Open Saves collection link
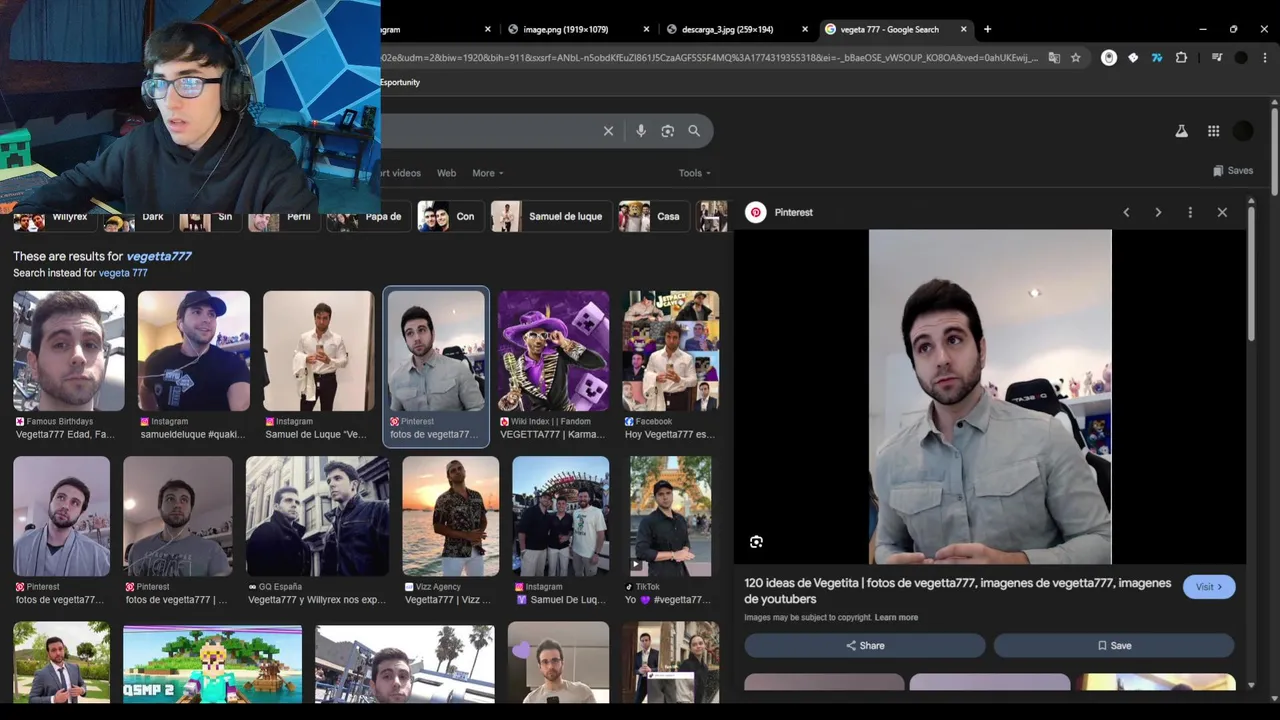Viewport: 1280px width, 720px height. click(1232, 171)
